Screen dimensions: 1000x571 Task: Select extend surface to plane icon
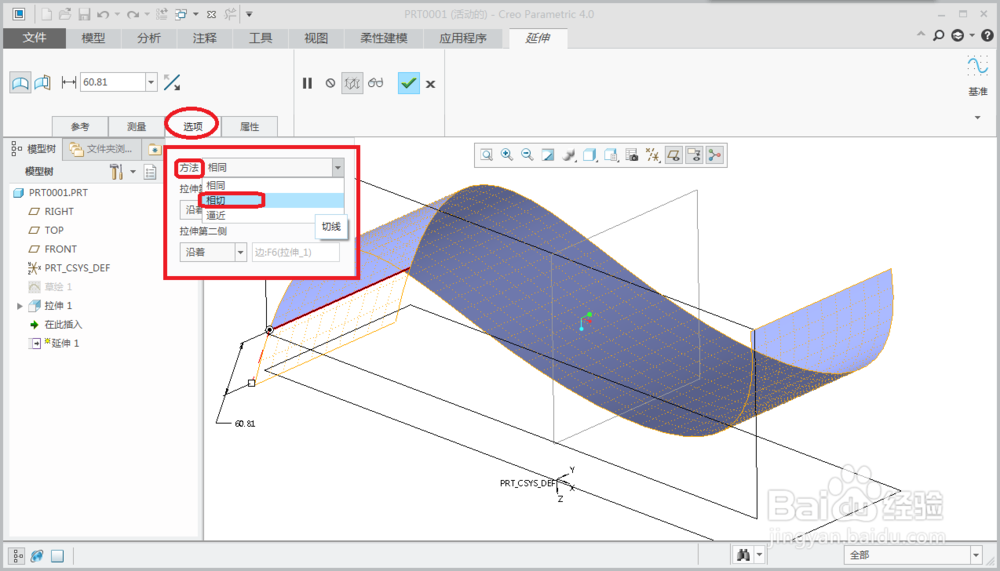tap(42, 83)
